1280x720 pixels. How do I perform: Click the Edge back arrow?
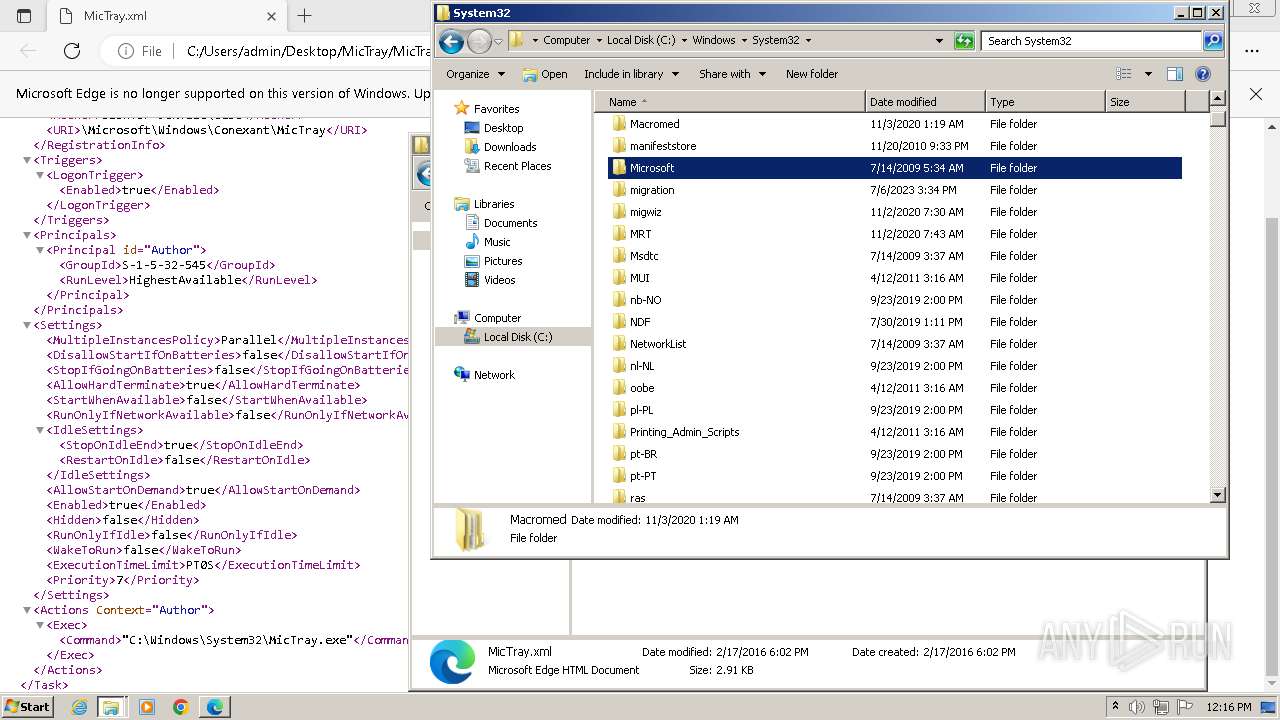coord(28,51)
